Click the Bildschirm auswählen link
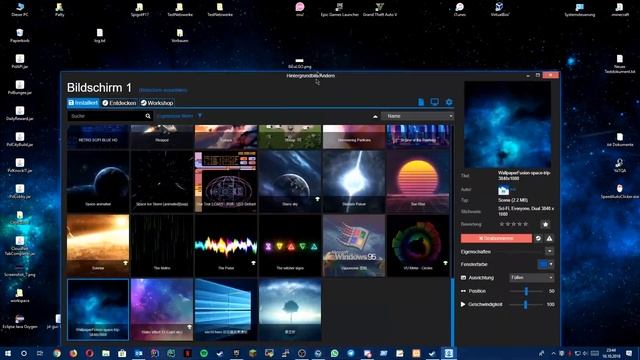The image size is (640, 360). (163, 90)
